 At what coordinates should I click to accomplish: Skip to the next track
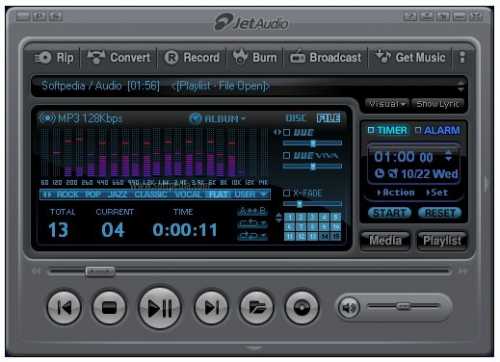pos(211,307)
